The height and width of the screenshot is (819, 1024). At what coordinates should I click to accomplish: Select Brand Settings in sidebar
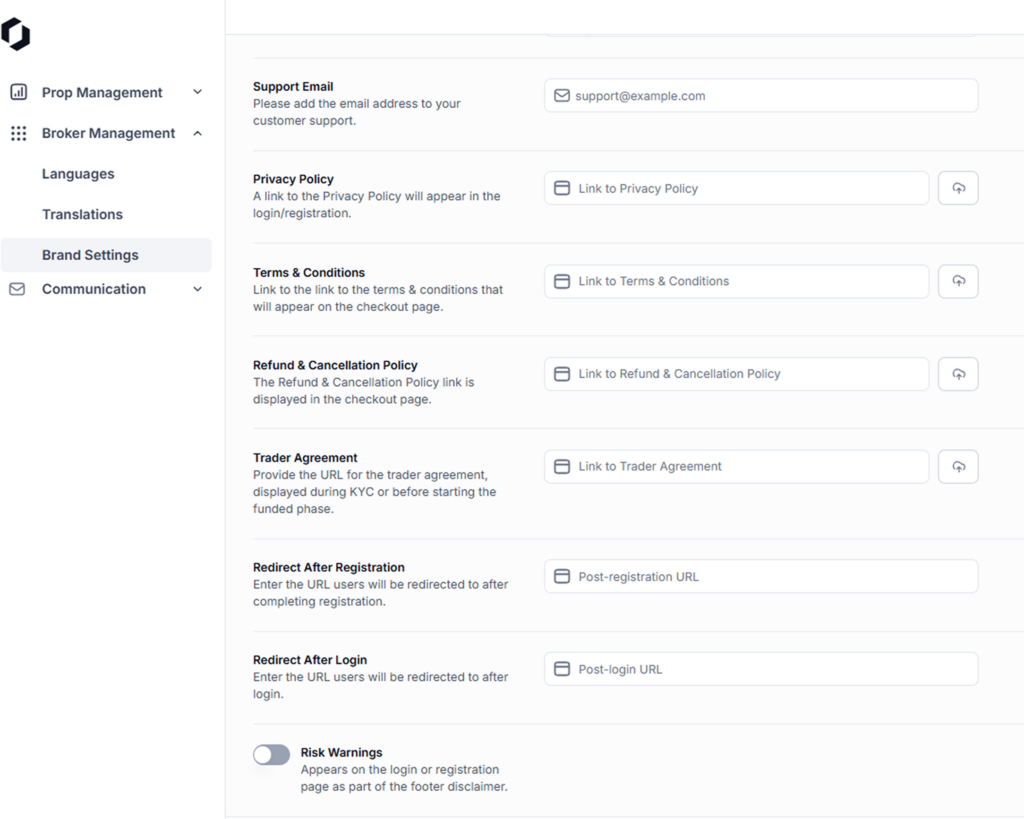pos(90,255)
